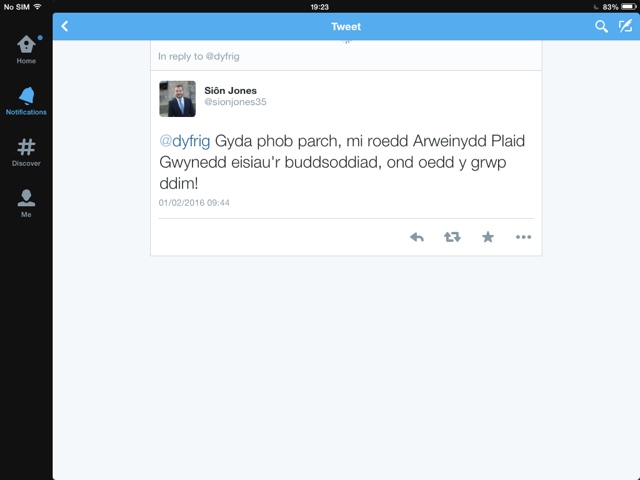Open the Discover hashtag tab
Viewport: 640px width, 480px height.
(x=26, y=152)
